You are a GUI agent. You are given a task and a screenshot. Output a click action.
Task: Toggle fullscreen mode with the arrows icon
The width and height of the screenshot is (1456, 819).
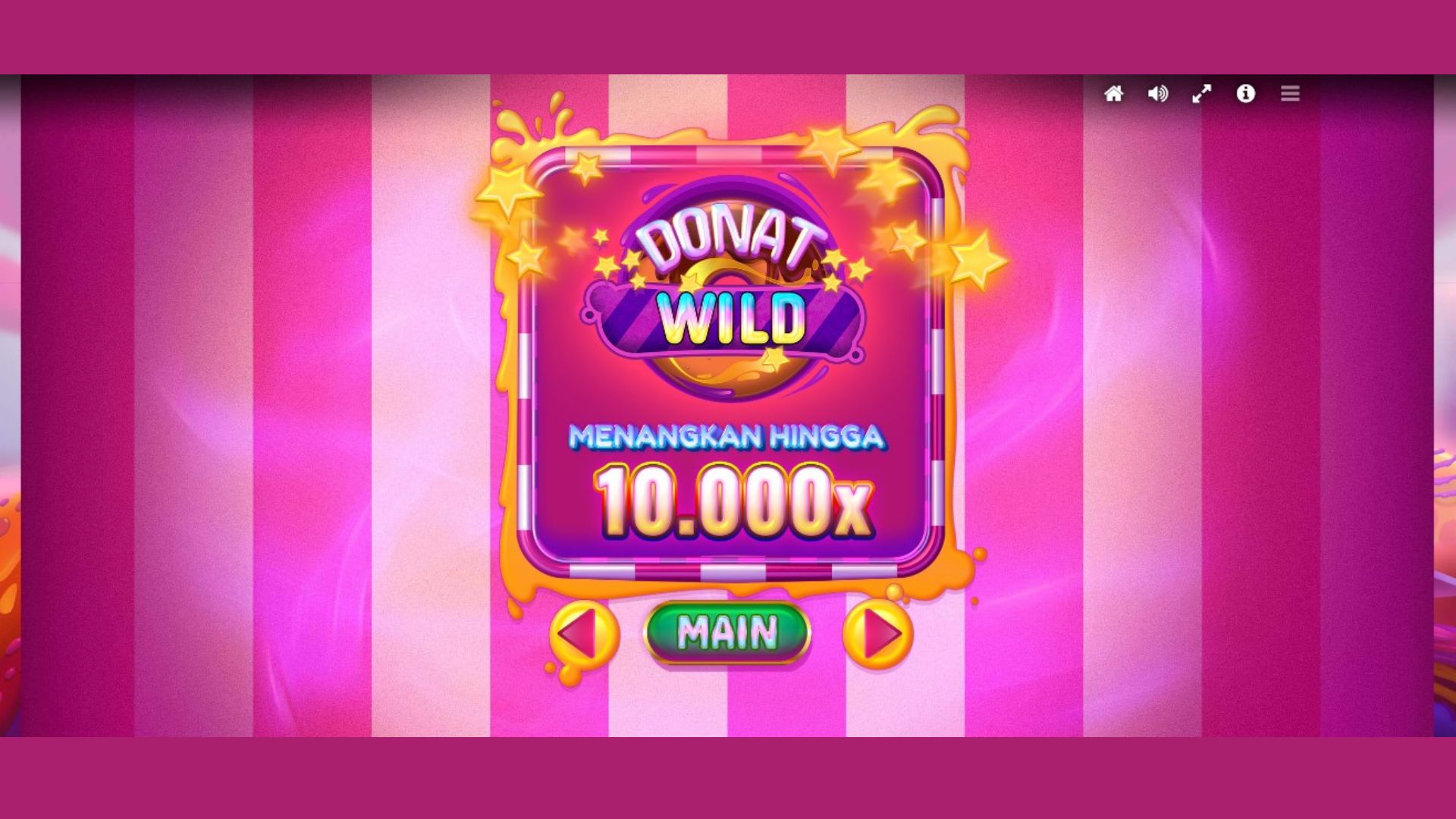tap(1201, 93)
